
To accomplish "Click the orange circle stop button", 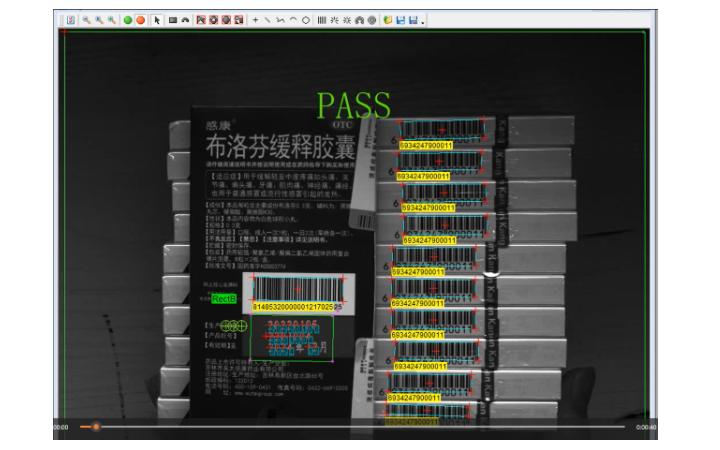I will tap(141, 20).
